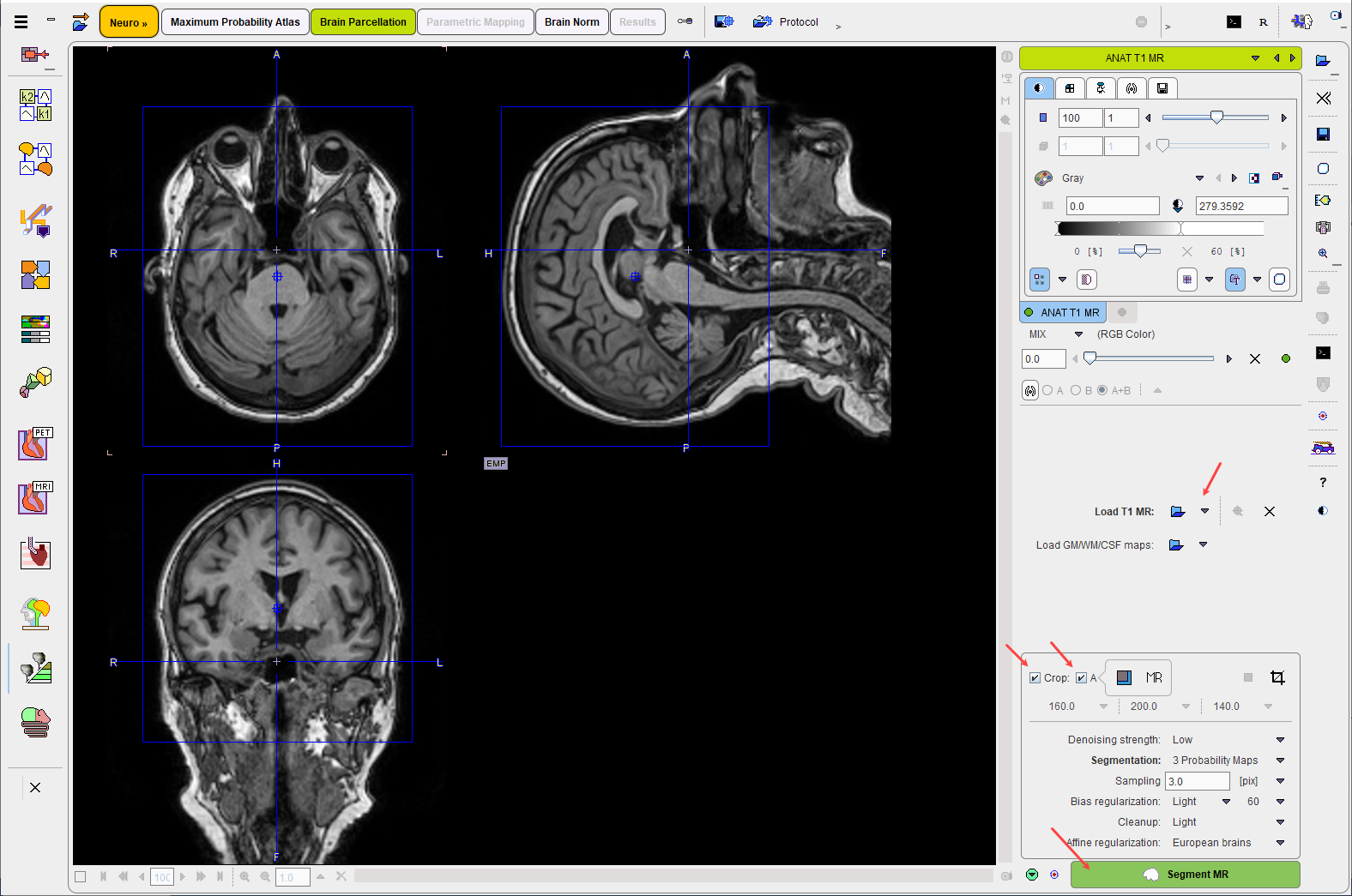This screenshot has height=896, width=1352.
Task: Launch the PET cardiac tool
Action: [x=35, y=443]
